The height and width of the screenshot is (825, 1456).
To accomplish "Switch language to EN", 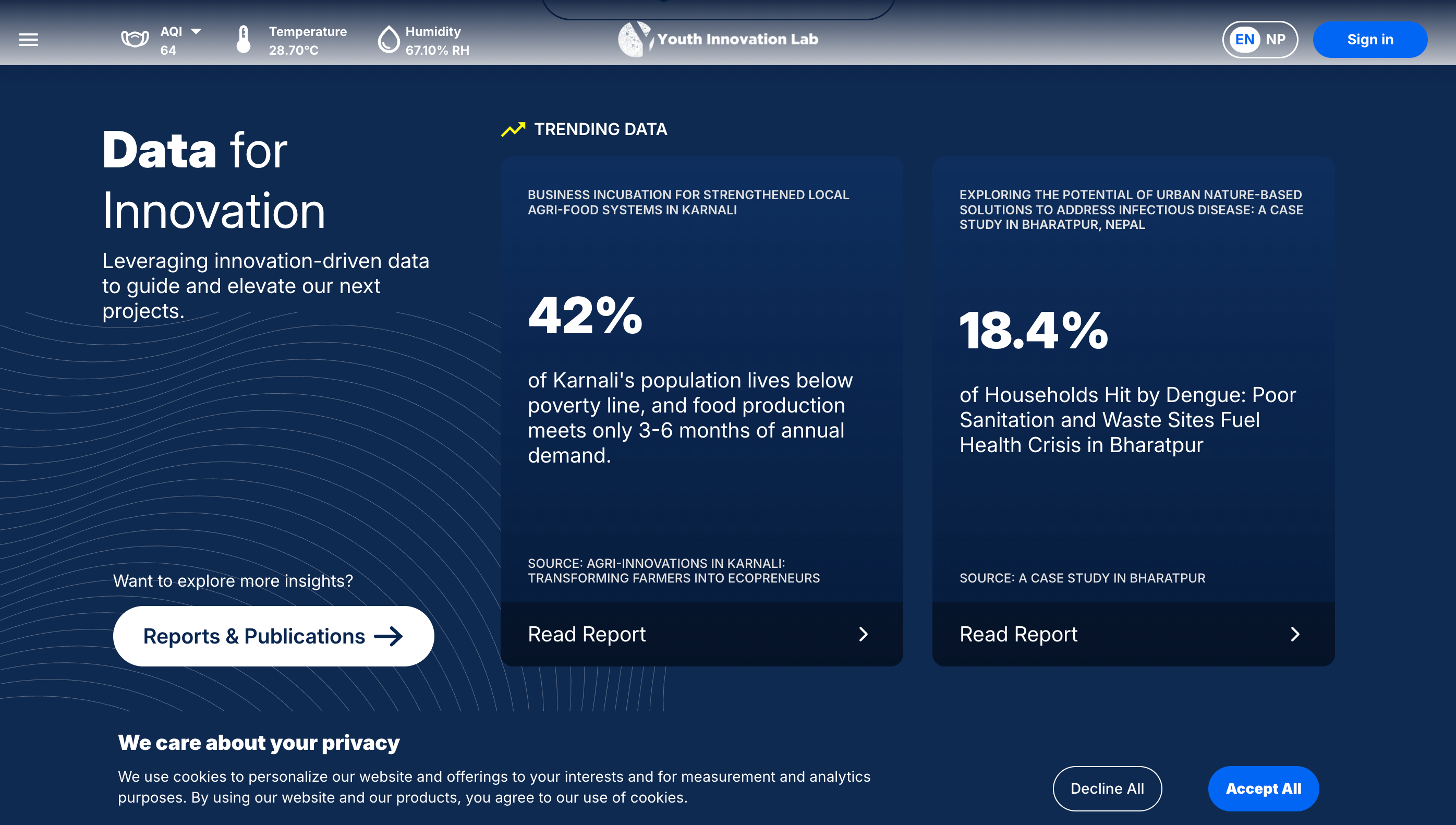I will (1244, 39).
